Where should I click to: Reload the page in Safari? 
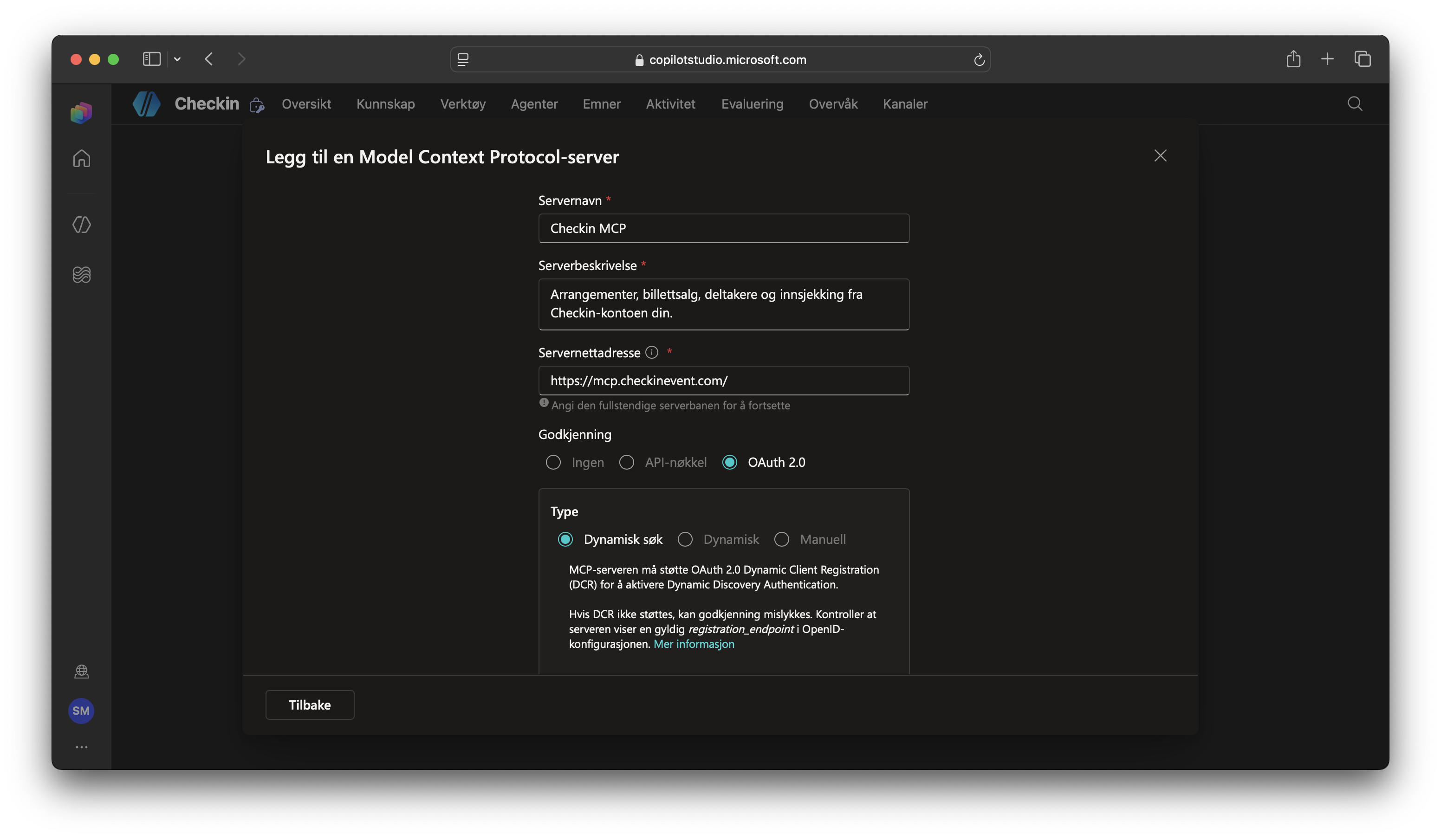click(979, 59)
